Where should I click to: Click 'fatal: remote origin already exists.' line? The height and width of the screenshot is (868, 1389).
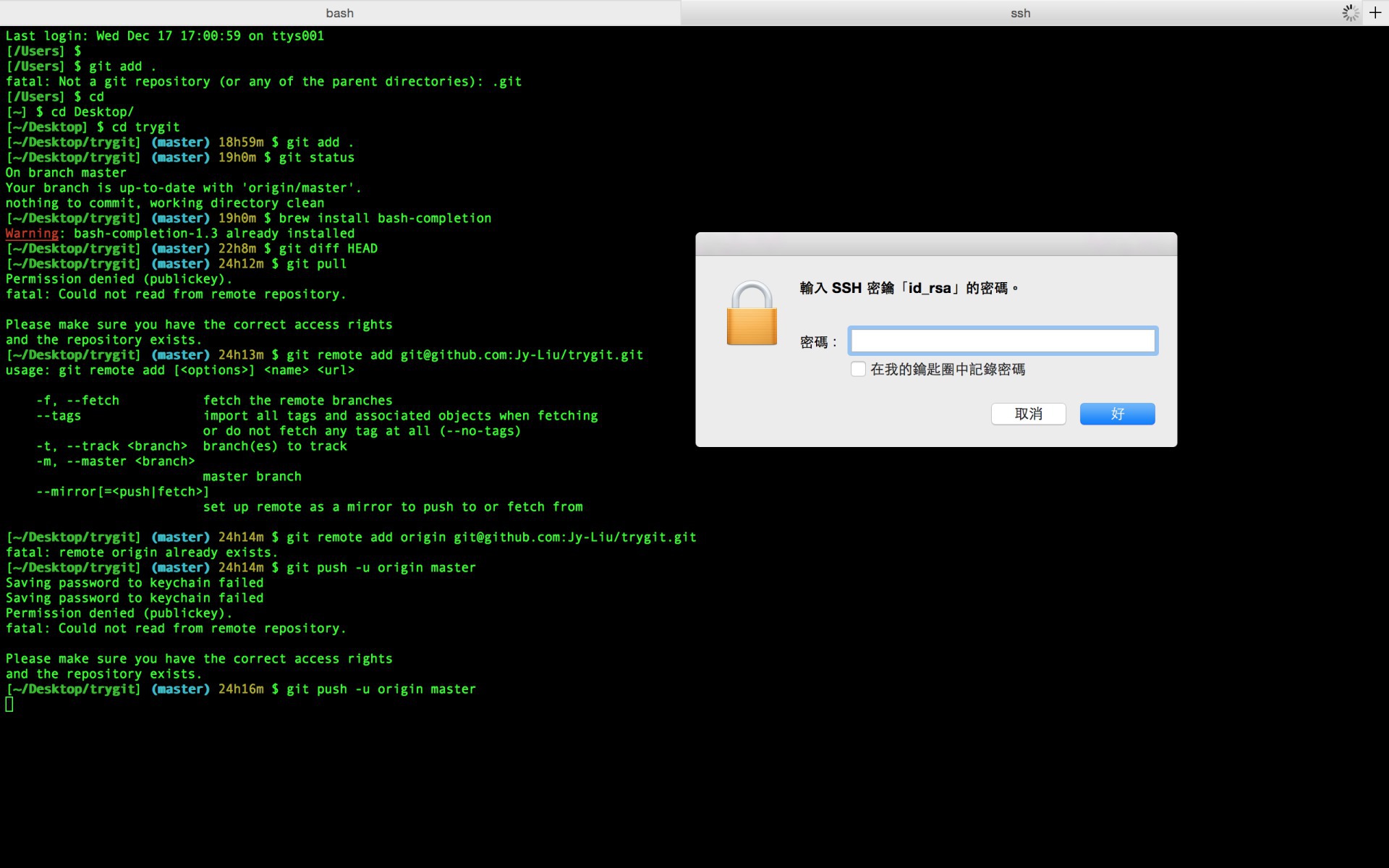pyautogui.click(x=142, y=553)
